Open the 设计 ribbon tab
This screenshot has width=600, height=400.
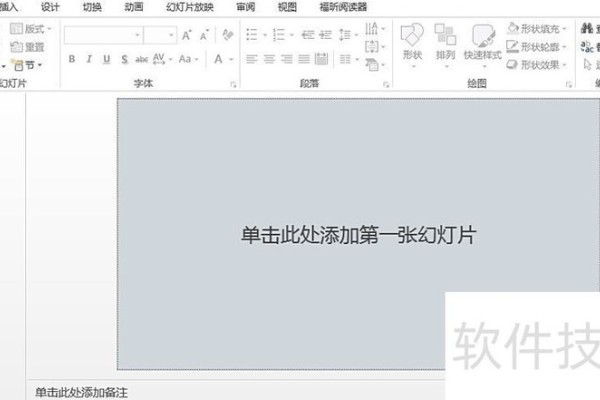click(x=50, y=7)
